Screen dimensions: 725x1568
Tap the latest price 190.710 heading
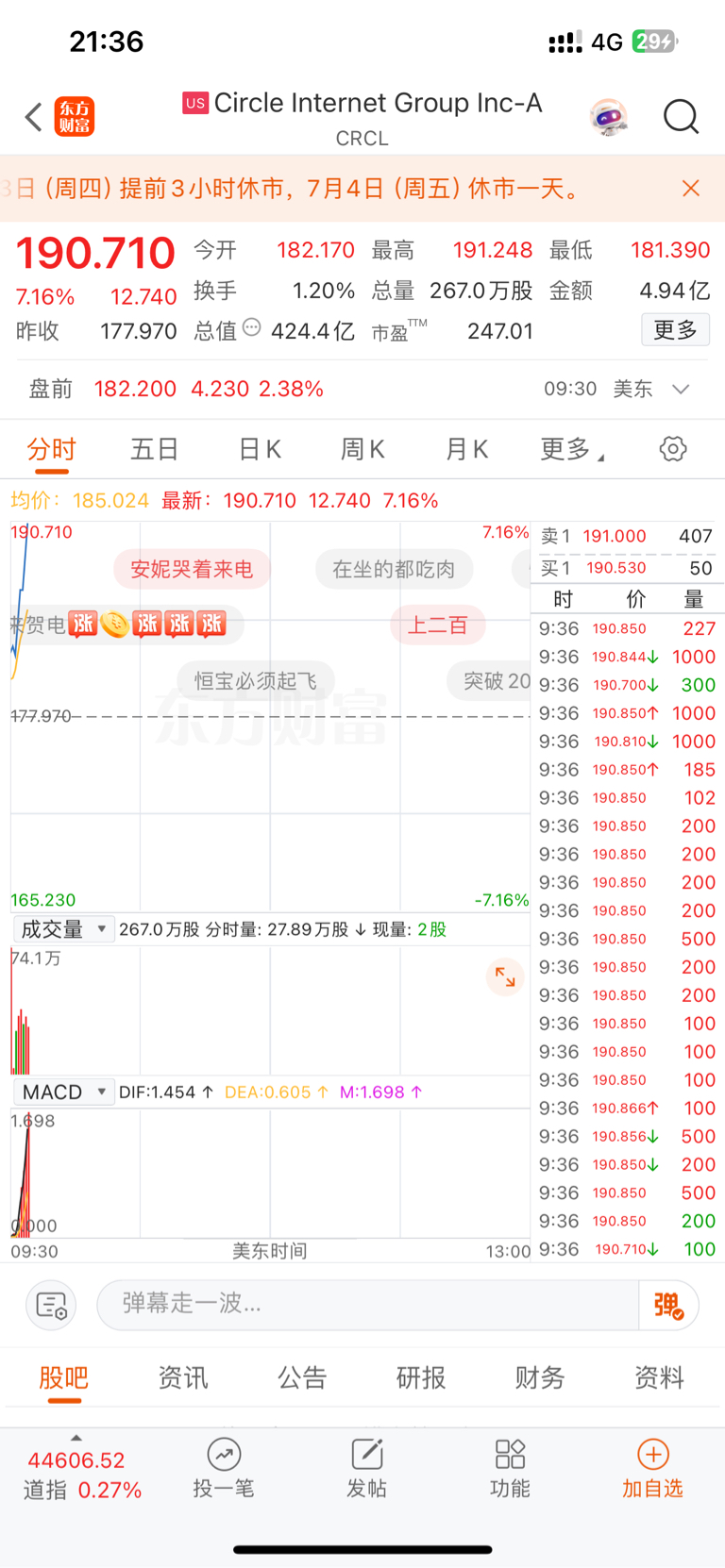[95, 253]
